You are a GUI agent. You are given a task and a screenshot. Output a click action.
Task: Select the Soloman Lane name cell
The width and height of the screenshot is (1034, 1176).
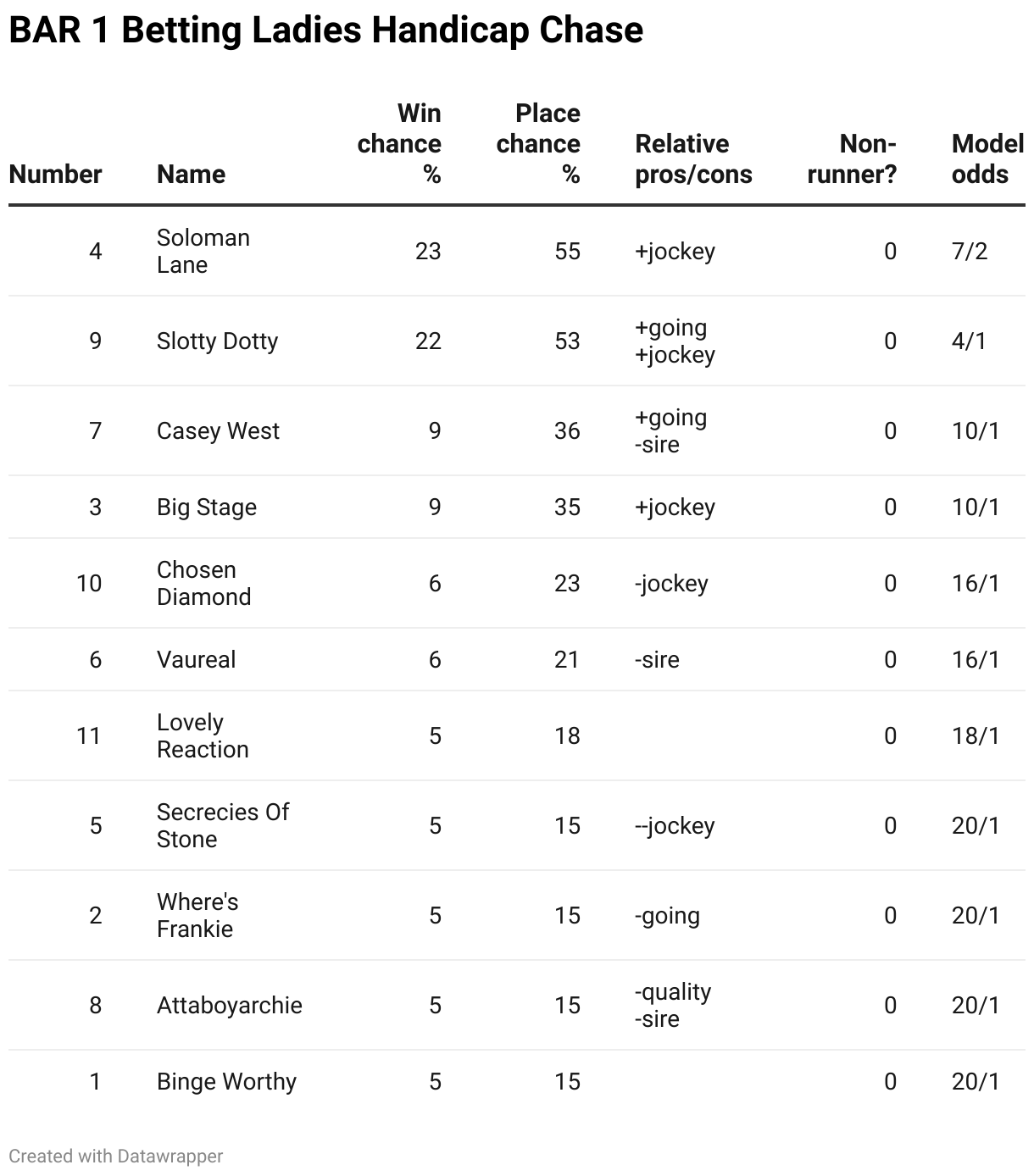tap(203, 251)
